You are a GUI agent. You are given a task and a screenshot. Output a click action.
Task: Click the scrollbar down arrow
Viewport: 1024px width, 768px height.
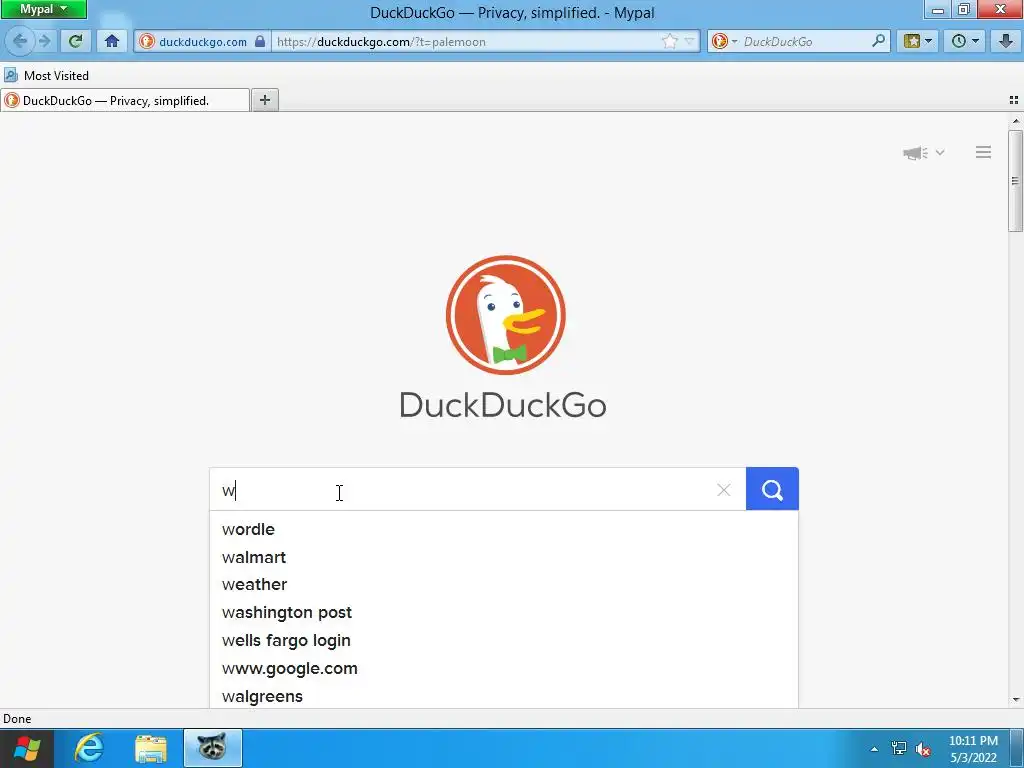point(1016,699)
